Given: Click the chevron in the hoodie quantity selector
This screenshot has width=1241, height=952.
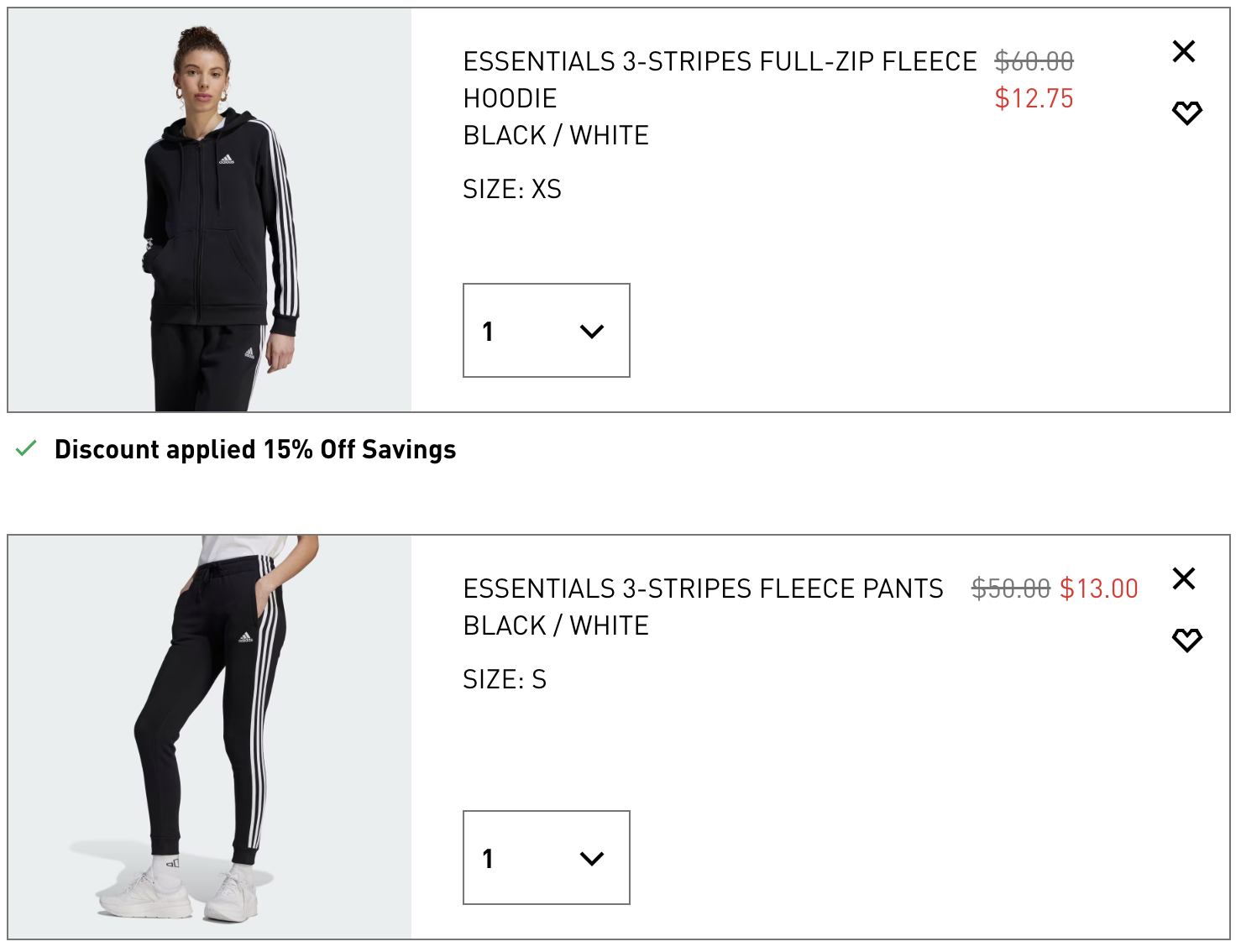Looking at the screenshot, I should point(593,330).
